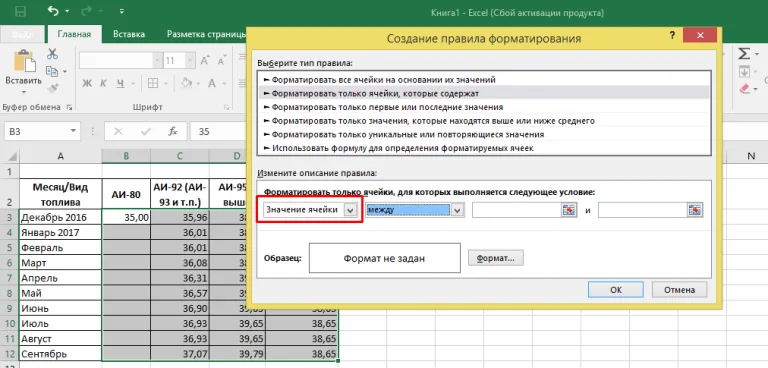Click range selector icon of first value field
The image size is (768, 368).
568,210
